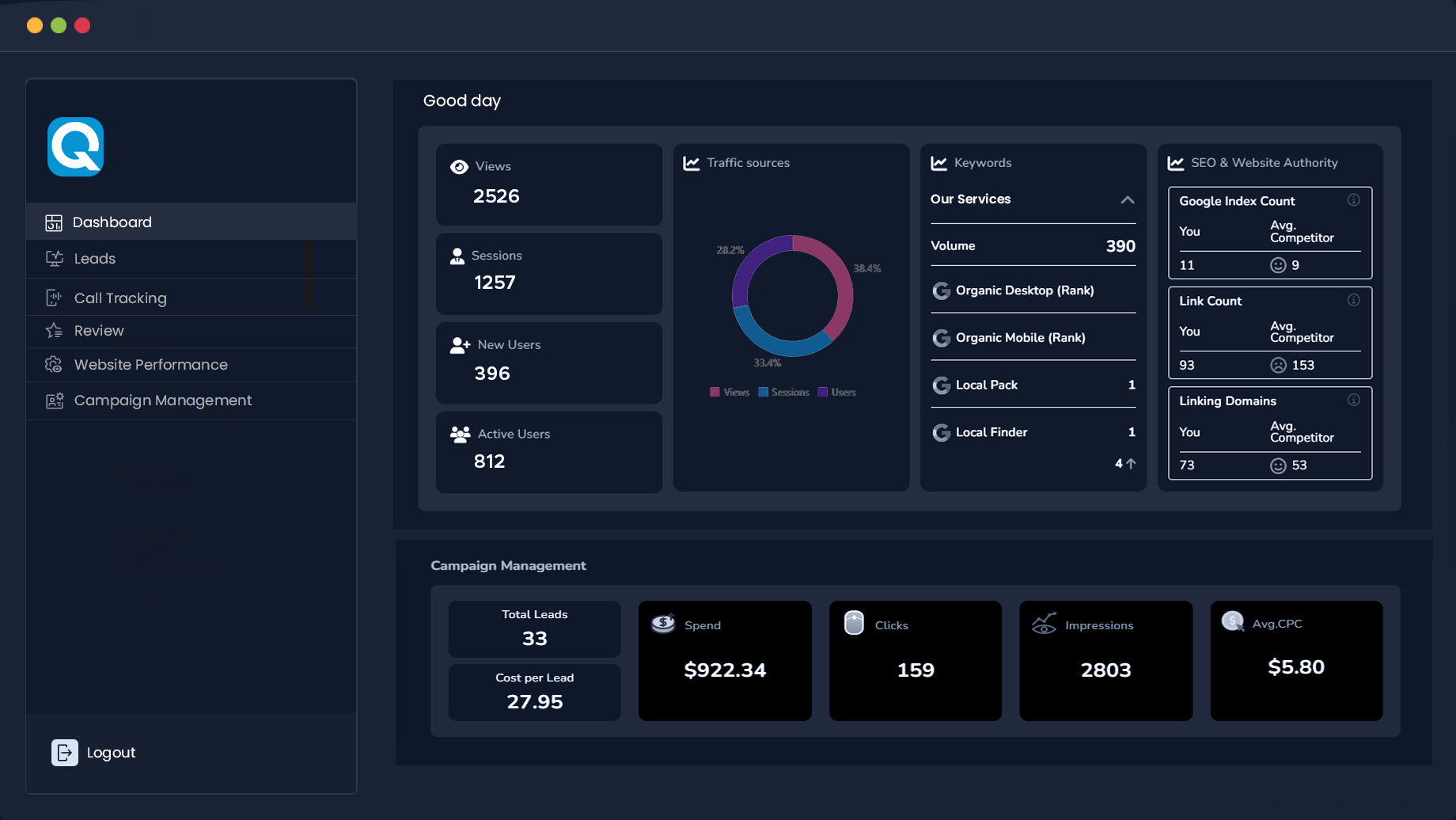Click Google icon beside Organic Desktop (Rank)
This screenshot has height=820, width=1456.
click(941, 290)
